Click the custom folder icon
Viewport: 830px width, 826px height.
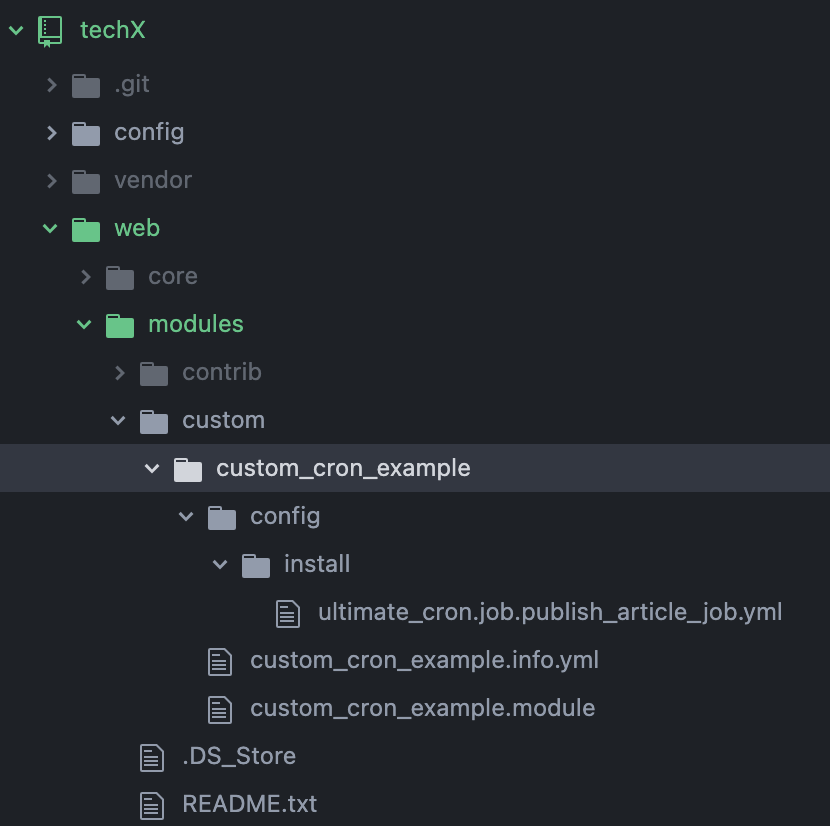click(154, 421)
